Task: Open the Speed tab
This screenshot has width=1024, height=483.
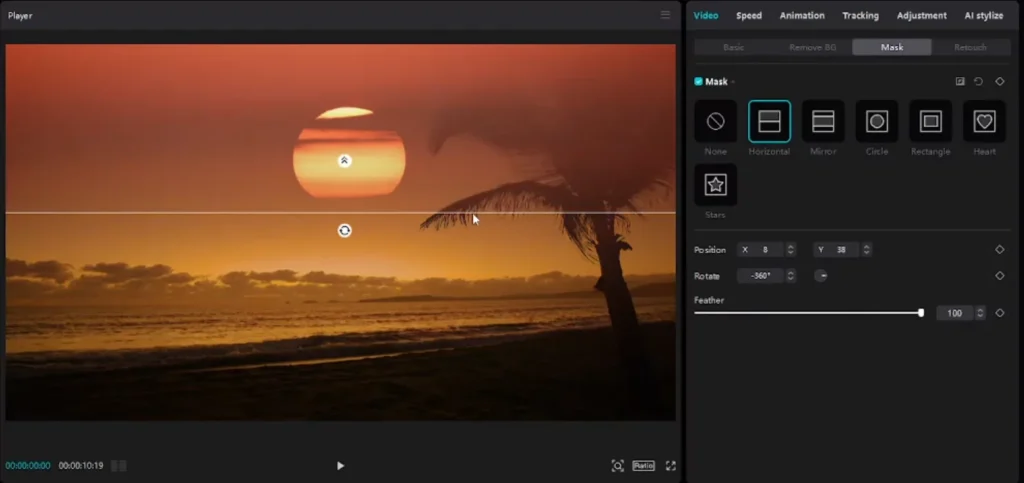Action: (x=749, y=16)
